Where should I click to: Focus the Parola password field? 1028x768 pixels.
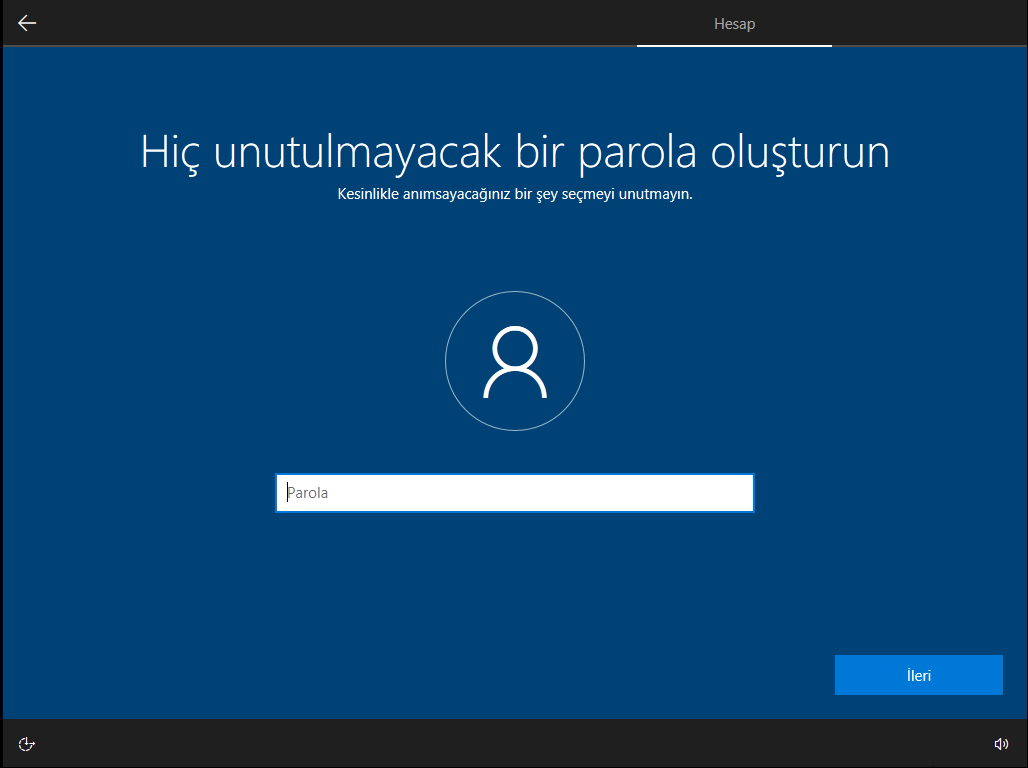pos(514,493)
